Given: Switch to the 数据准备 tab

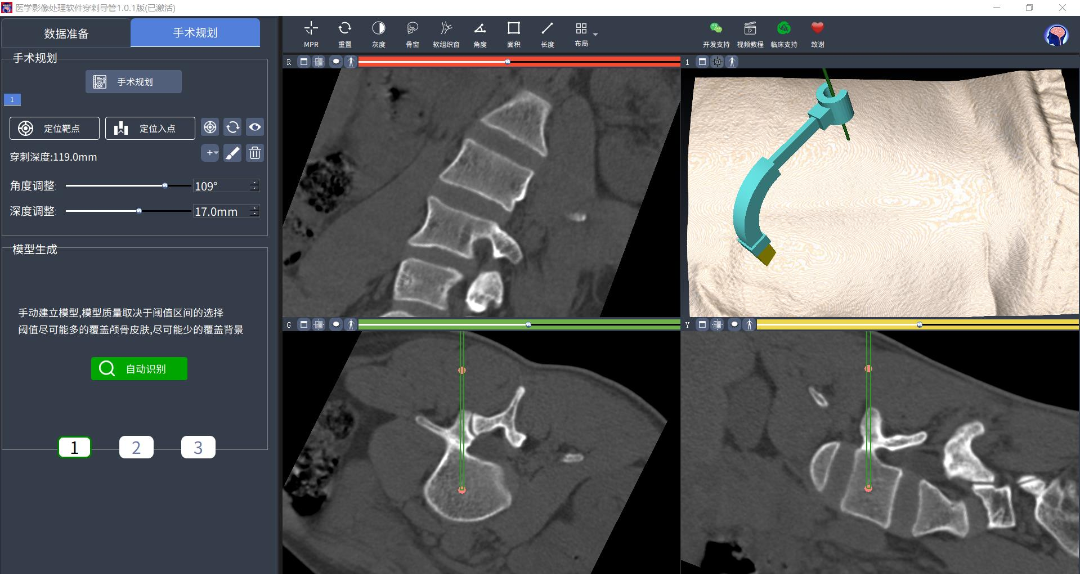Looking at the screenshot, I should pos(66,33).
